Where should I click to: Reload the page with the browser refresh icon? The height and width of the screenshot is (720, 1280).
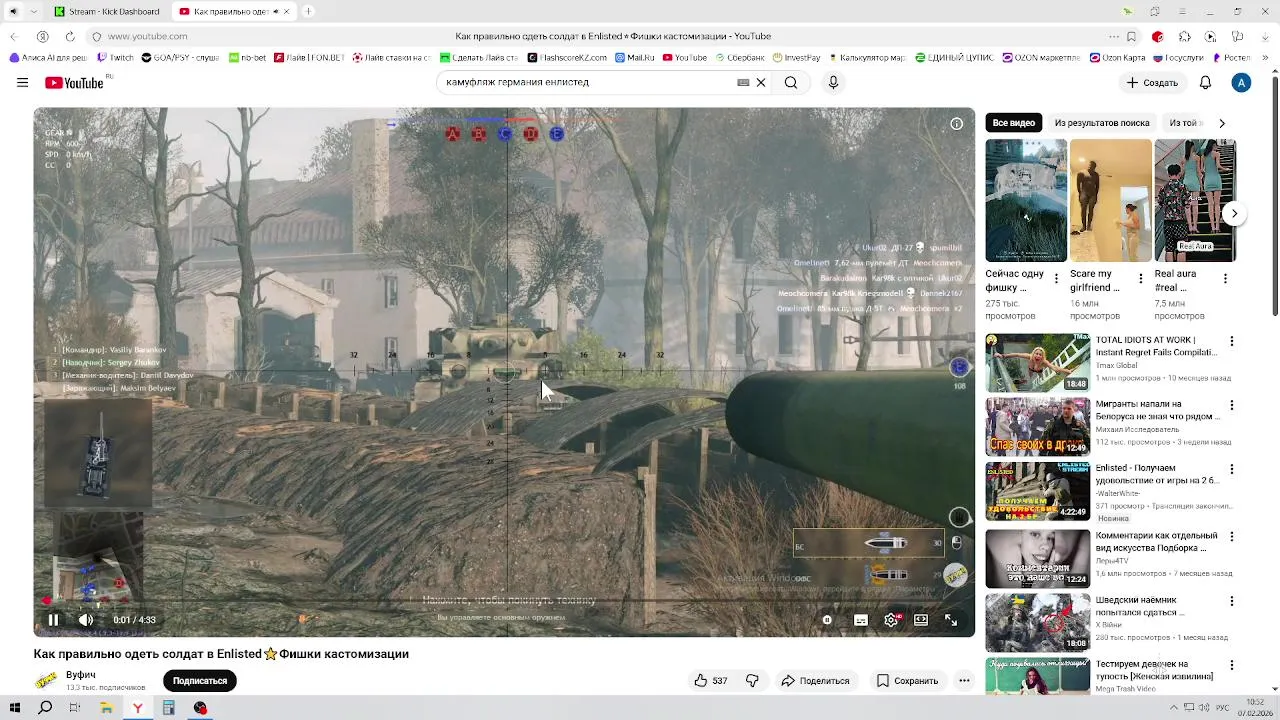[x=70, y=37]
